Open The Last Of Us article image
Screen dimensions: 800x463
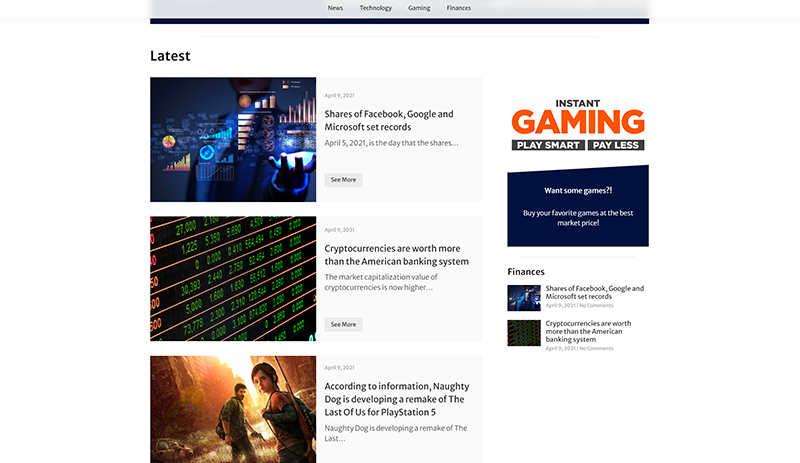pyautogui.click(x=233, y=409)
